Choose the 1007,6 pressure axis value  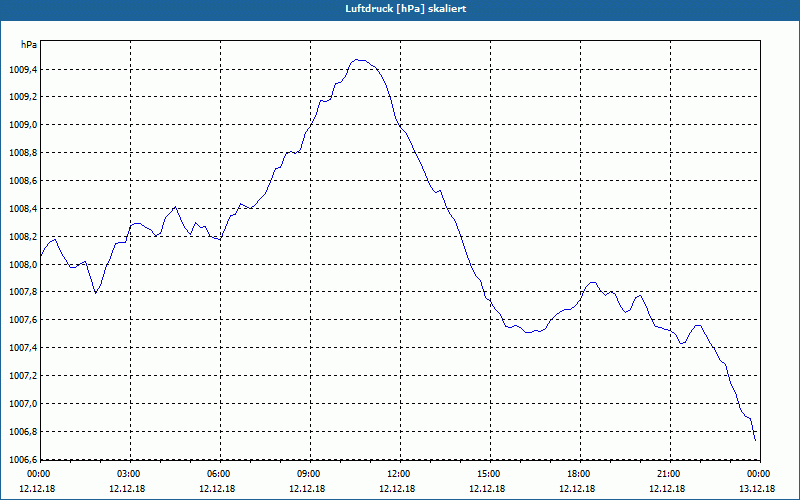click(x=23, y=320)
